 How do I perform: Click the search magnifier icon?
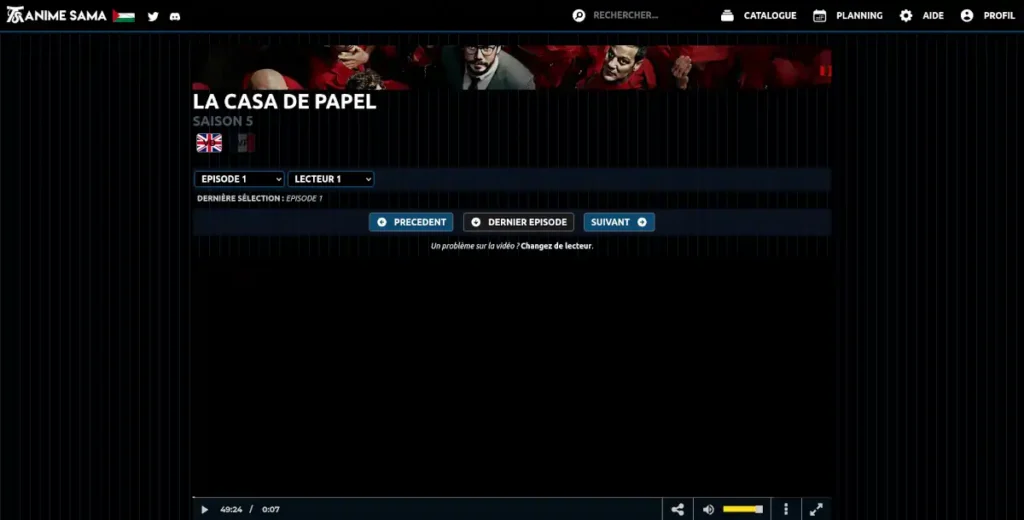[x=579, y=16]
